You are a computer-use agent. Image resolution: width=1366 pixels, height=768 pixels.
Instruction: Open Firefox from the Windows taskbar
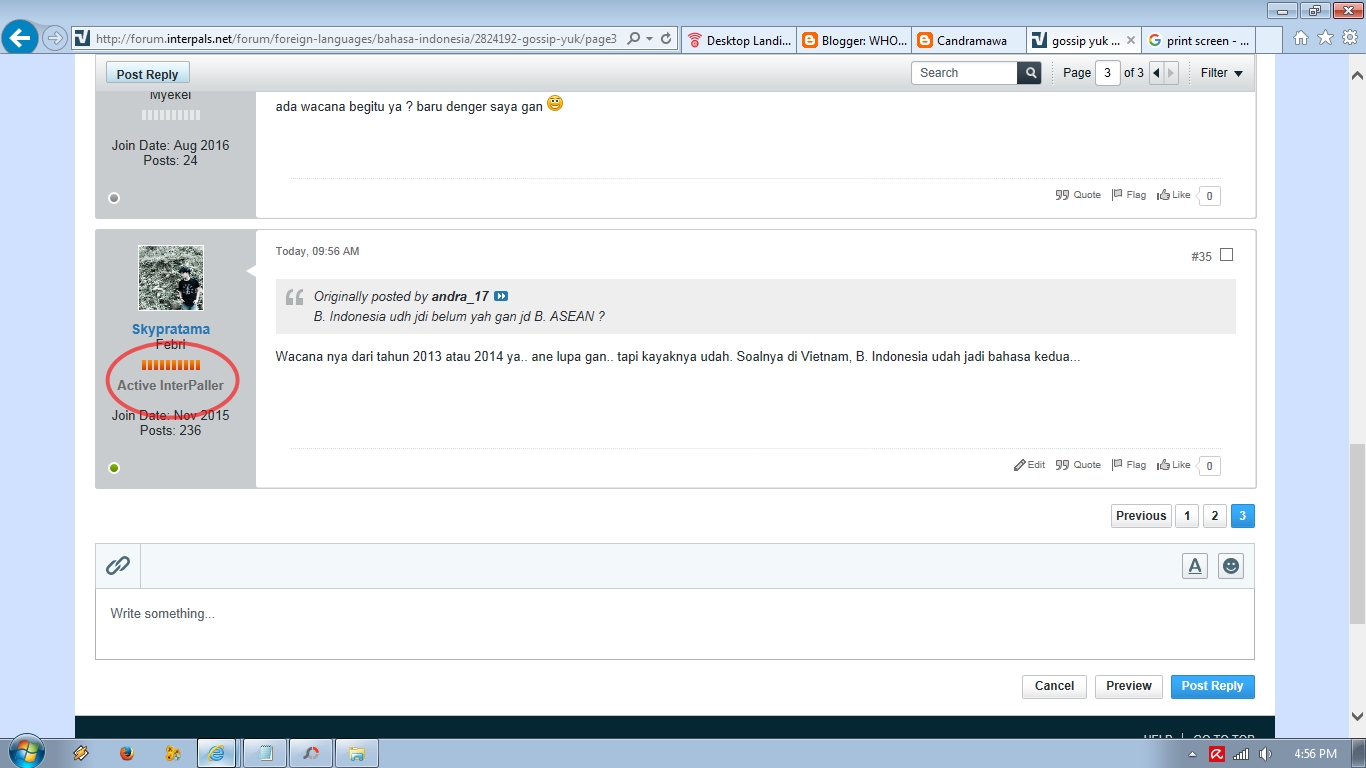[126, 753]
